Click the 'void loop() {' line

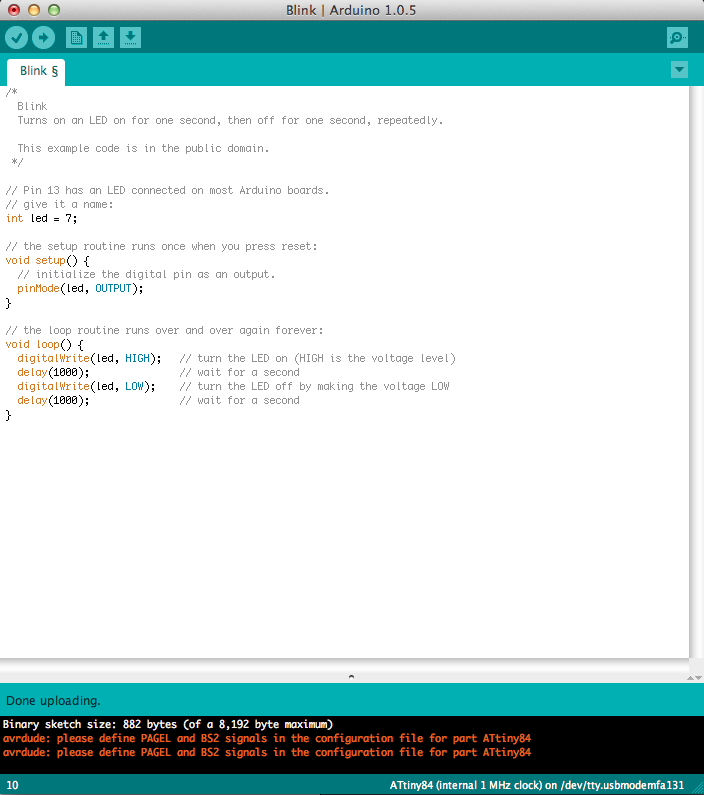[45, 345]
